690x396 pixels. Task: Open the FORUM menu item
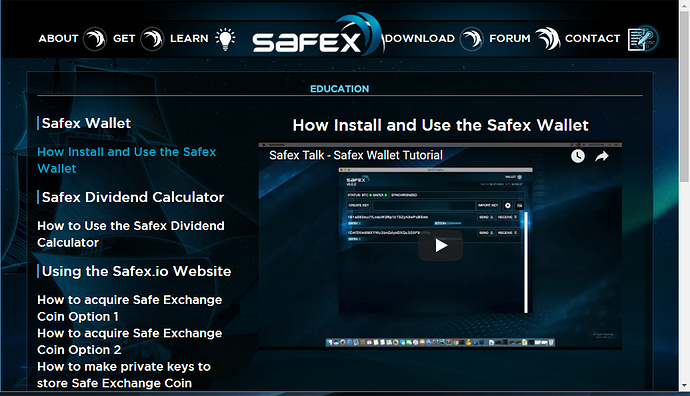tap(510, 39)
